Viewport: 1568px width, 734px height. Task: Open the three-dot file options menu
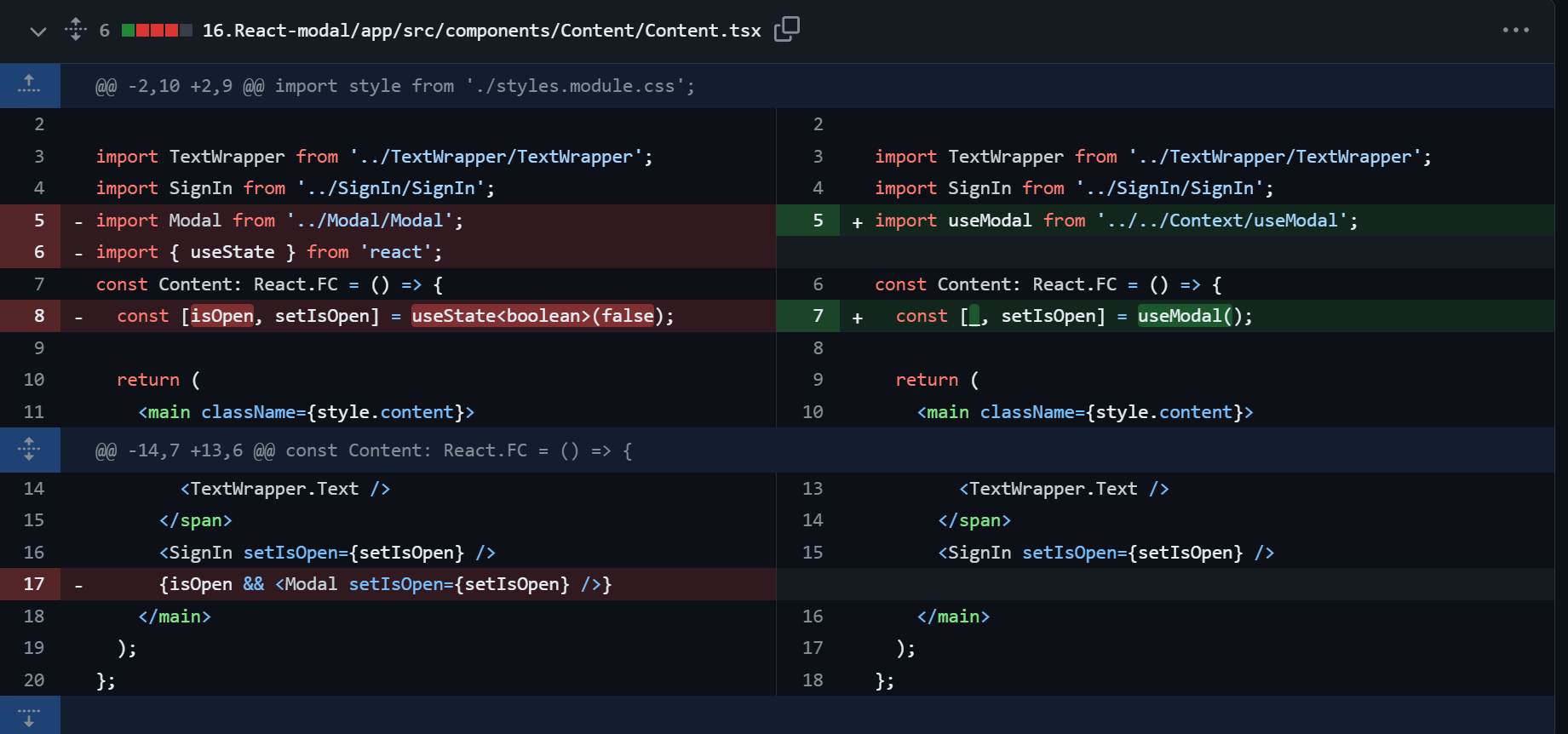tap(1515, 30)
